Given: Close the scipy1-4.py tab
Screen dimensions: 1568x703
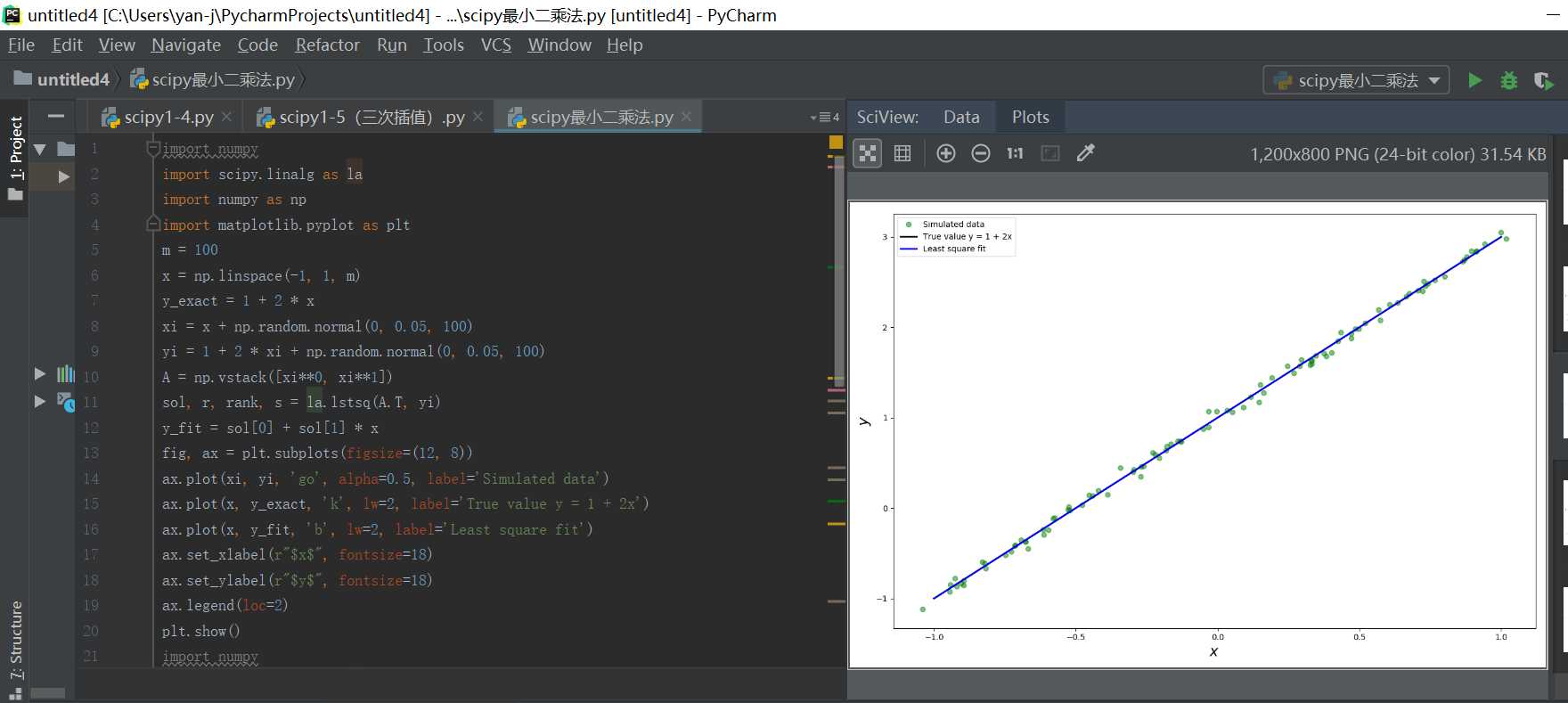Looking at the screenshot, I should (227, 117).
